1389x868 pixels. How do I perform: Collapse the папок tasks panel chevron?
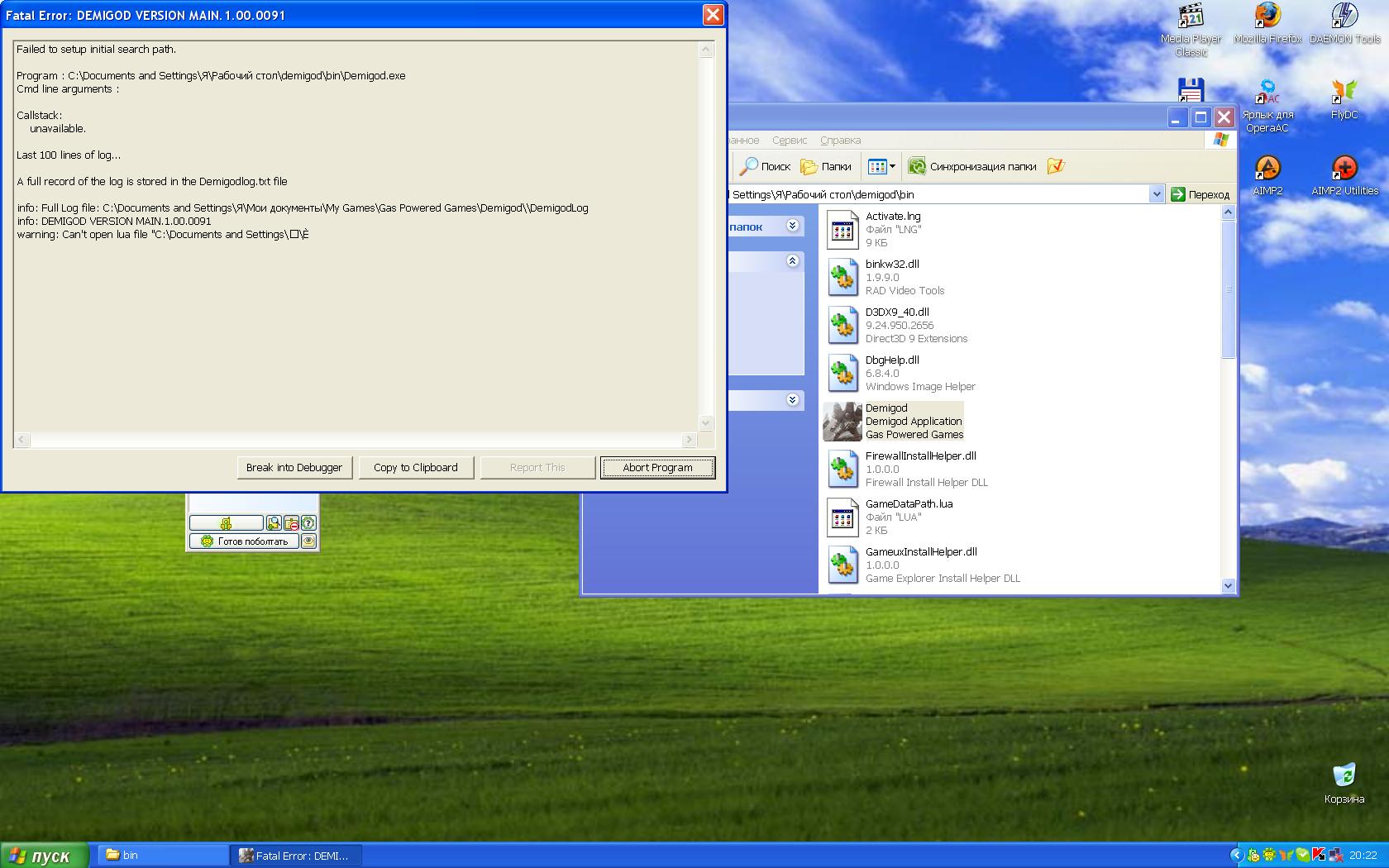coord(792,226)
